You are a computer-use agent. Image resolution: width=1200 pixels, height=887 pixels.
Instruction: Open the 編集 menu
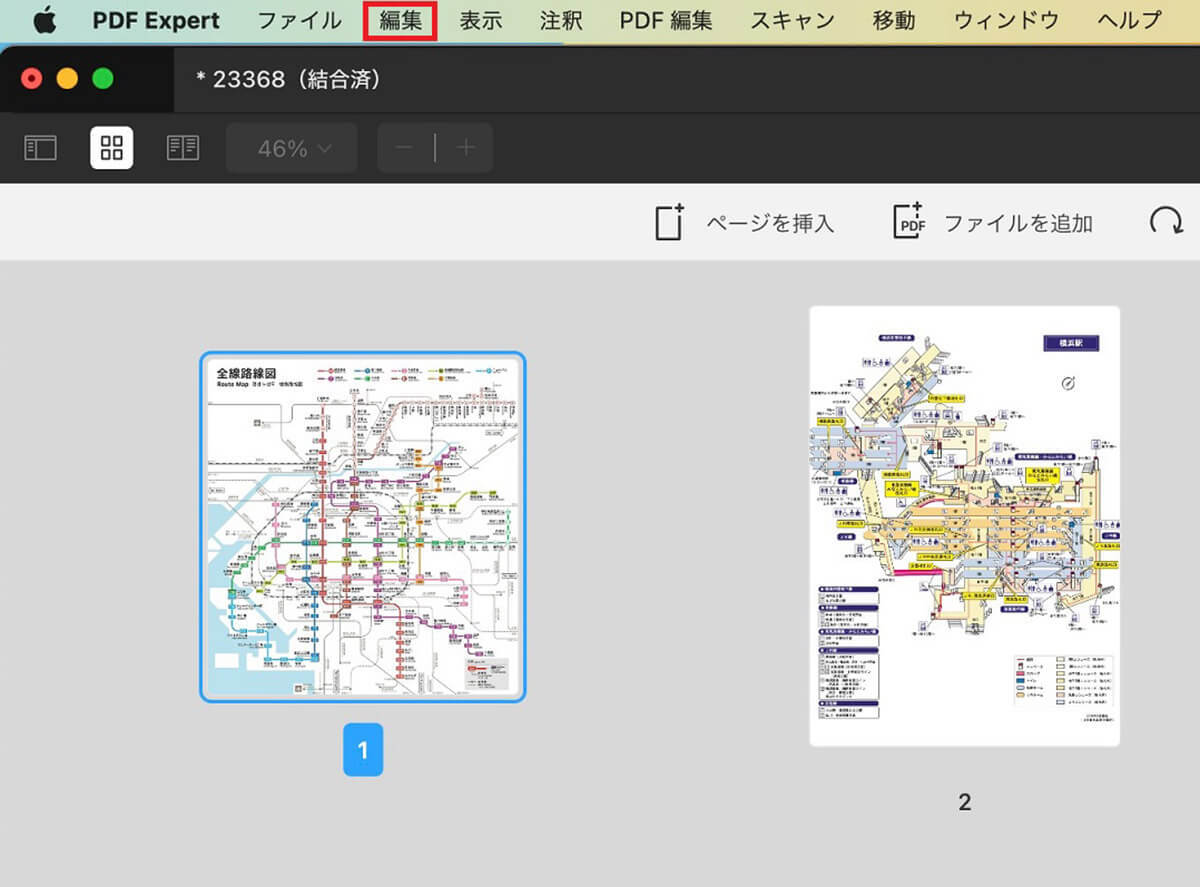pyautogui.click(x=400, y=20)
